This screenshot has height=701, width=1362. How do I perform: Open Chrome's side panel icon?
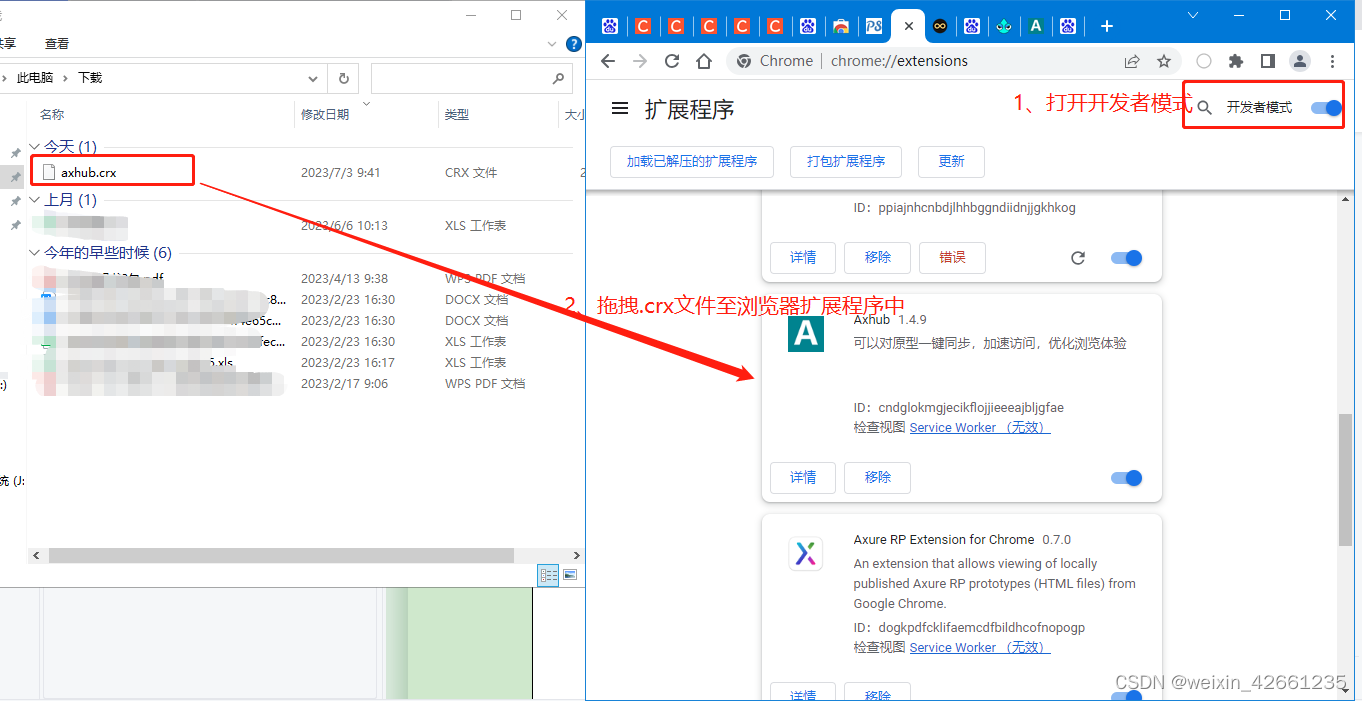pyautogui.click(x=1267, y=61)
